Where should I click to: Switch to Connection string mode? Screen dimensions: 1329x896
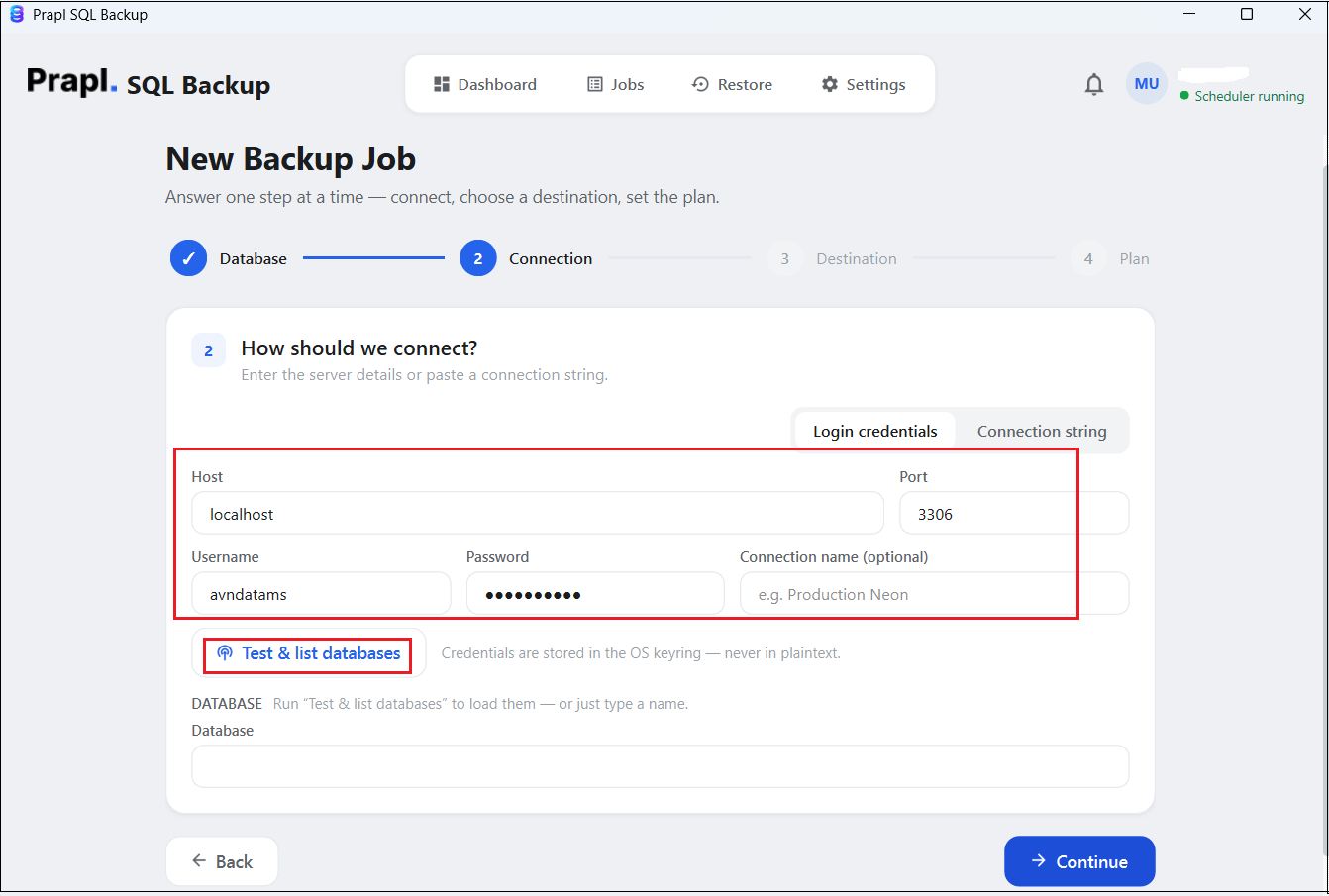tap(1042, 432)
